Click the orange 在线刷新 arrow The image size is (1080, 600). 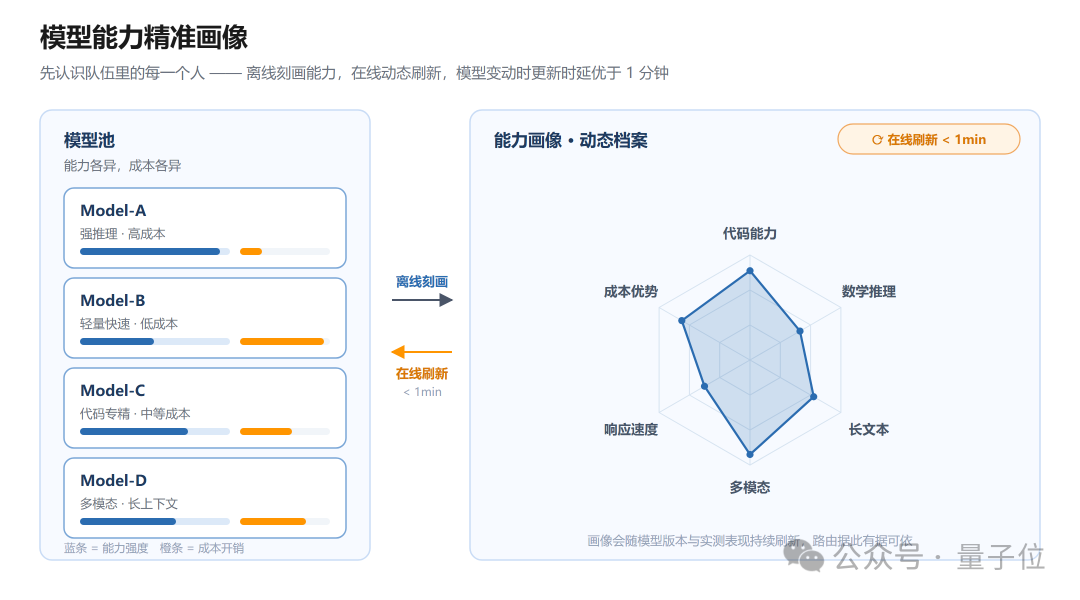click(422, 352)
